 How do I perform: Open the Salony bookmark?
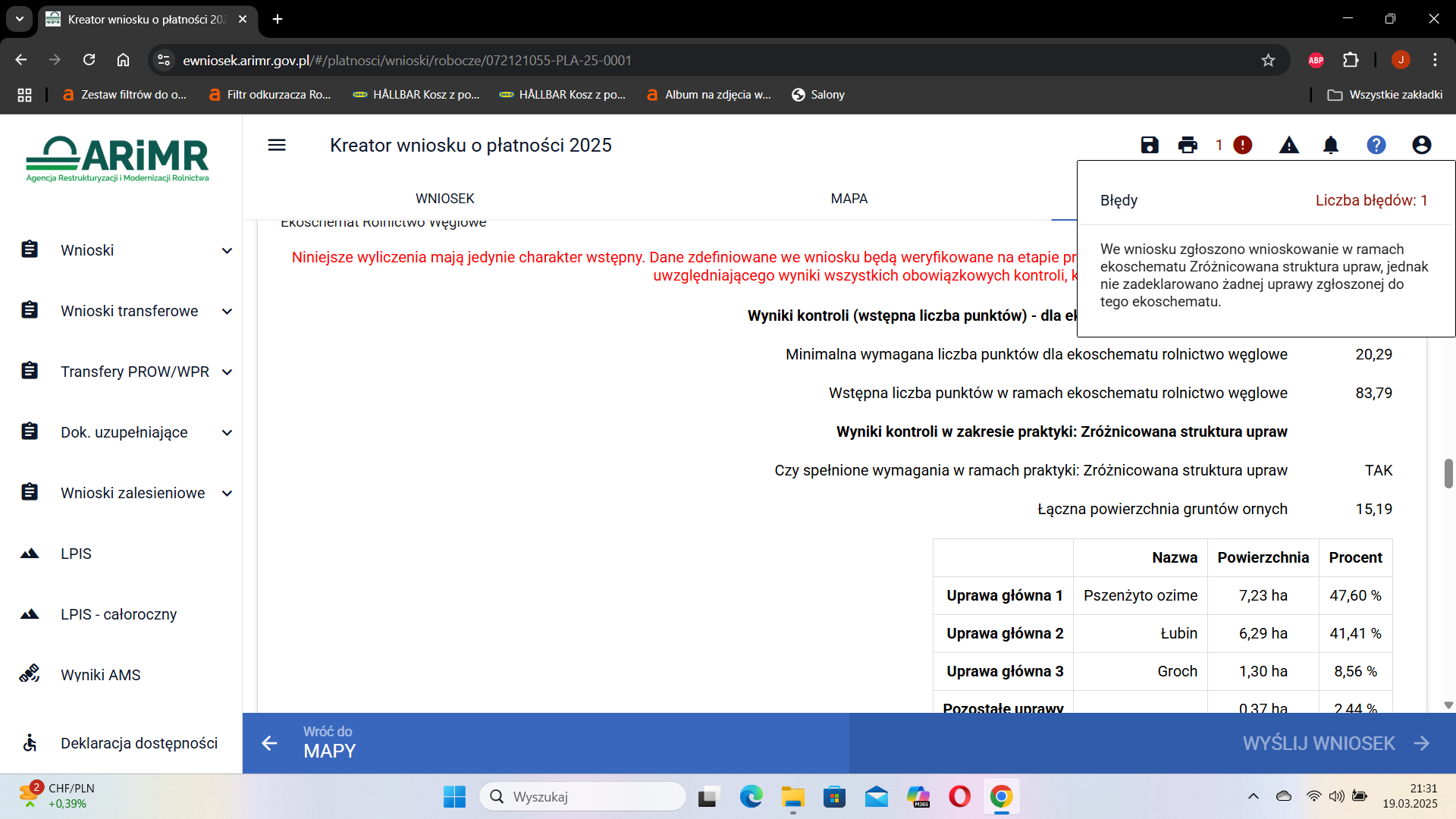817,95
